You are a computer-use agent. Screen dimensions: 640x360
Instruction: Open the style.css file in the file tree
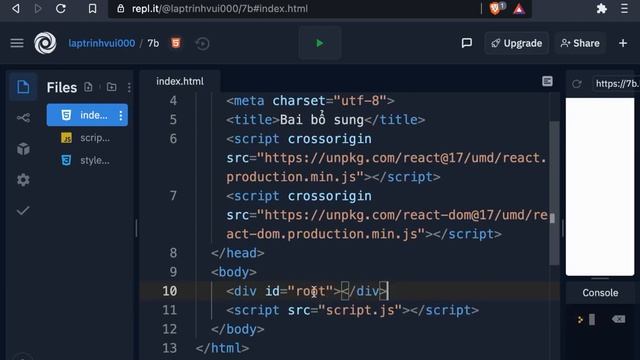pyautogui.click(x=87, y=160)
